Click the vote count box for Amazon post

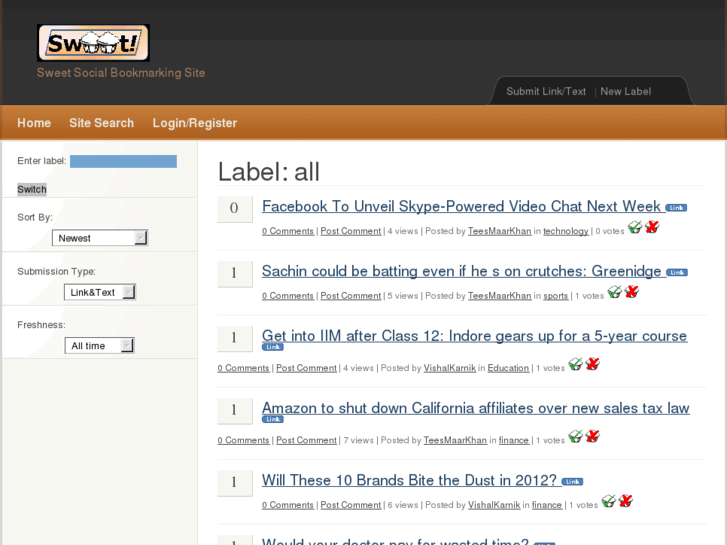[x=235, y=410]
